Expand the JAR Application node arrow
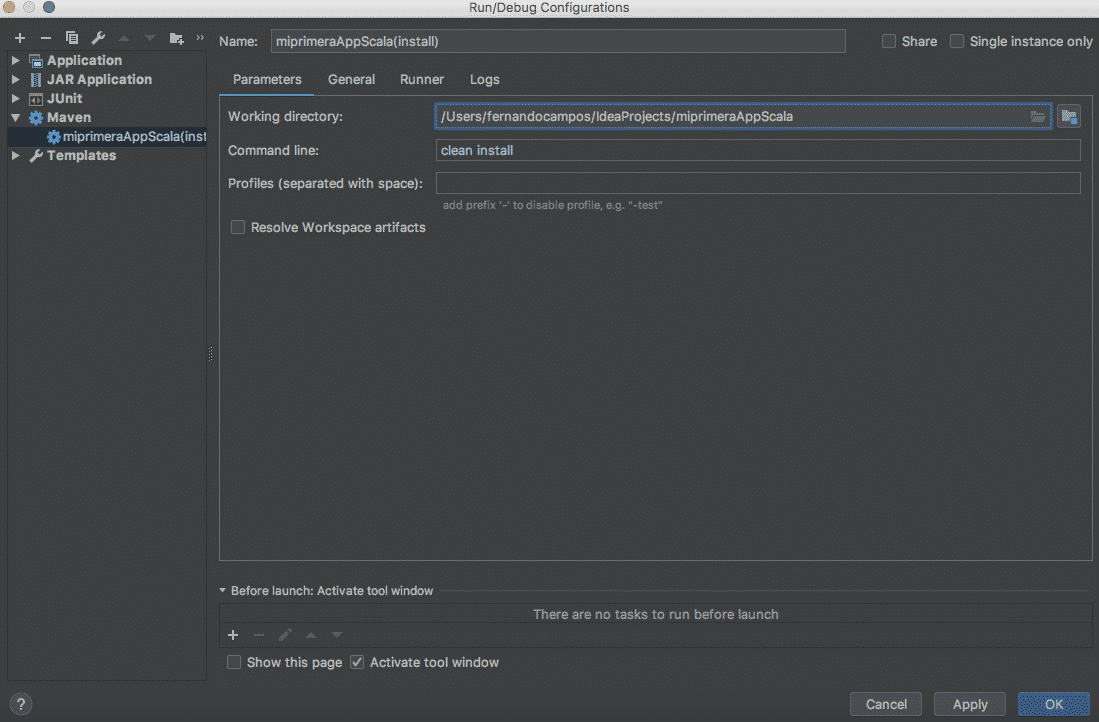Viewport: 1099px width, 722px height. pyautogui.click(x=15, y=79)
